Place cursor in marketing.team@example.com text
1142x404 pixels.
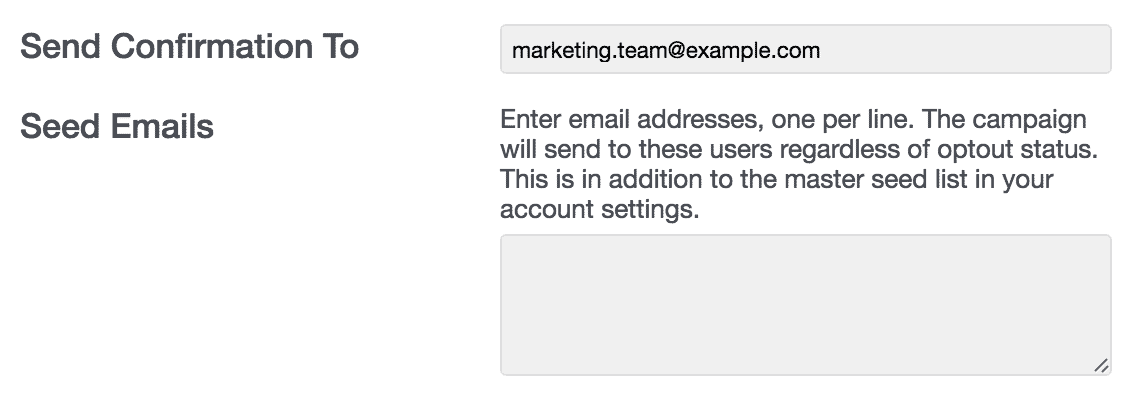tap(665, 50)
